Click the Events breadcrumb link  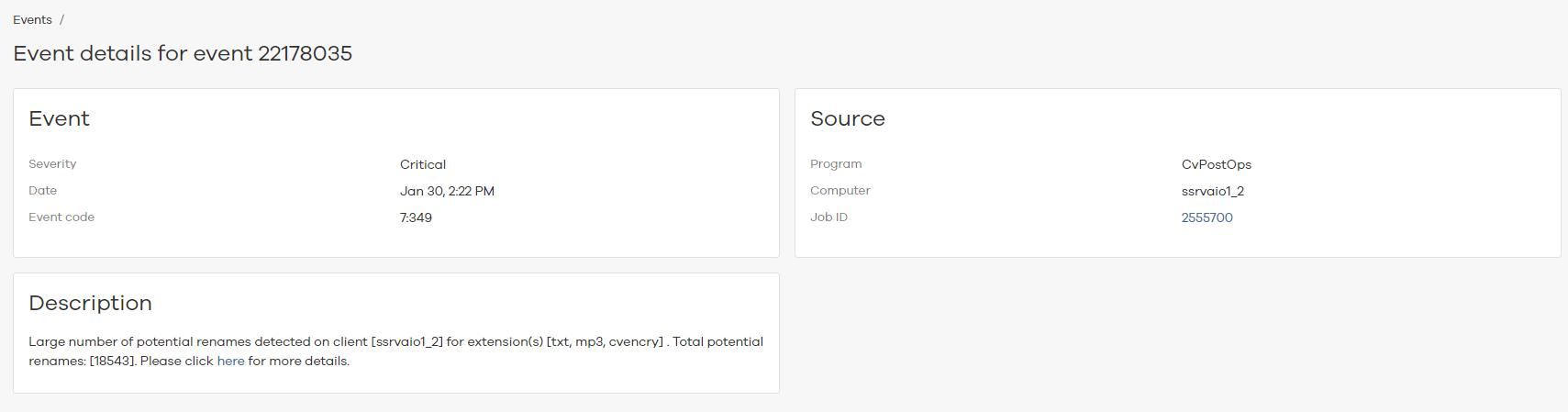32,20
